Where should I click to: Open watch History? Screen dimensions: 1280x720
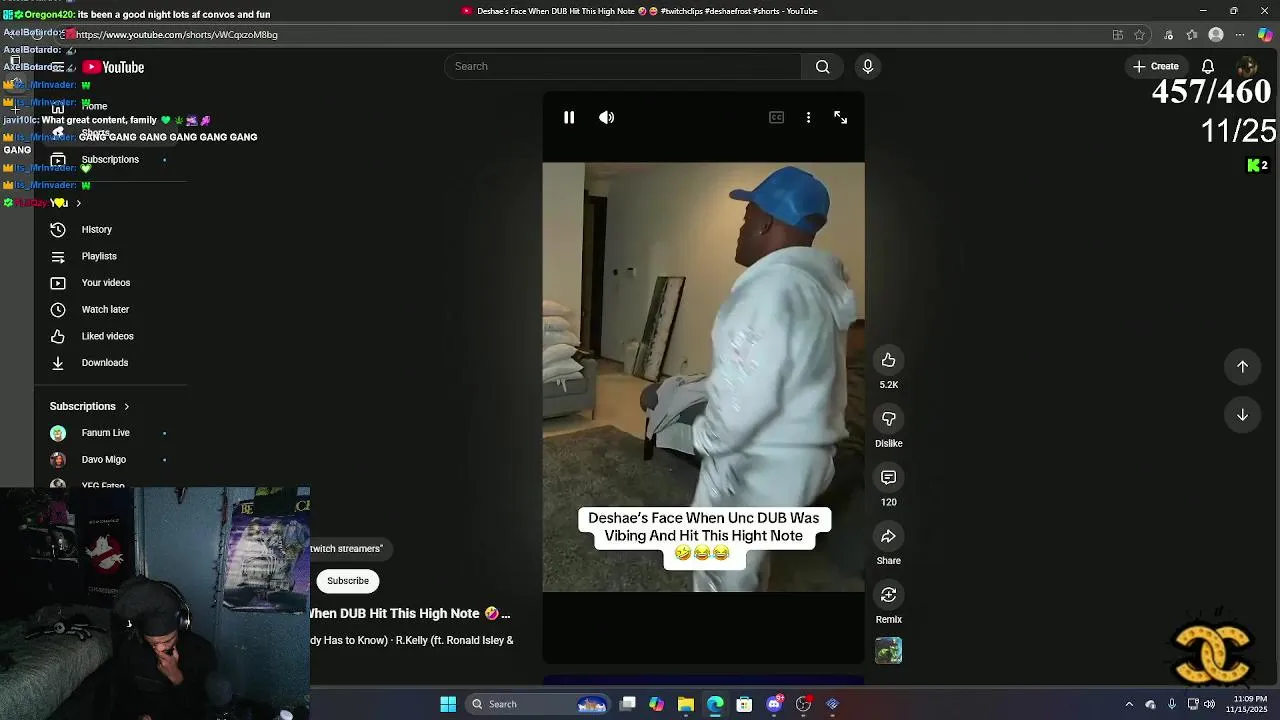[x=96, y=230]
